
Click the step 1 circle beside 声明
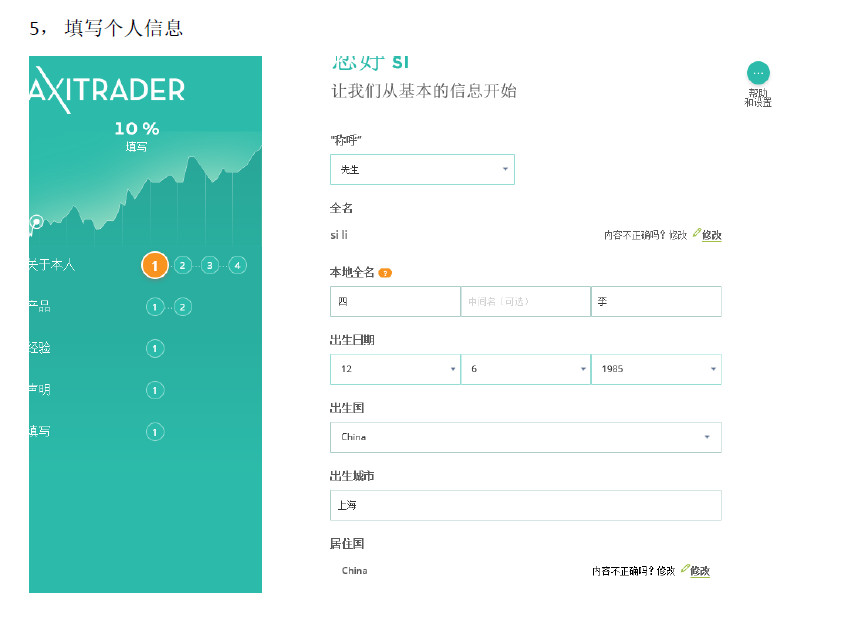155,390
